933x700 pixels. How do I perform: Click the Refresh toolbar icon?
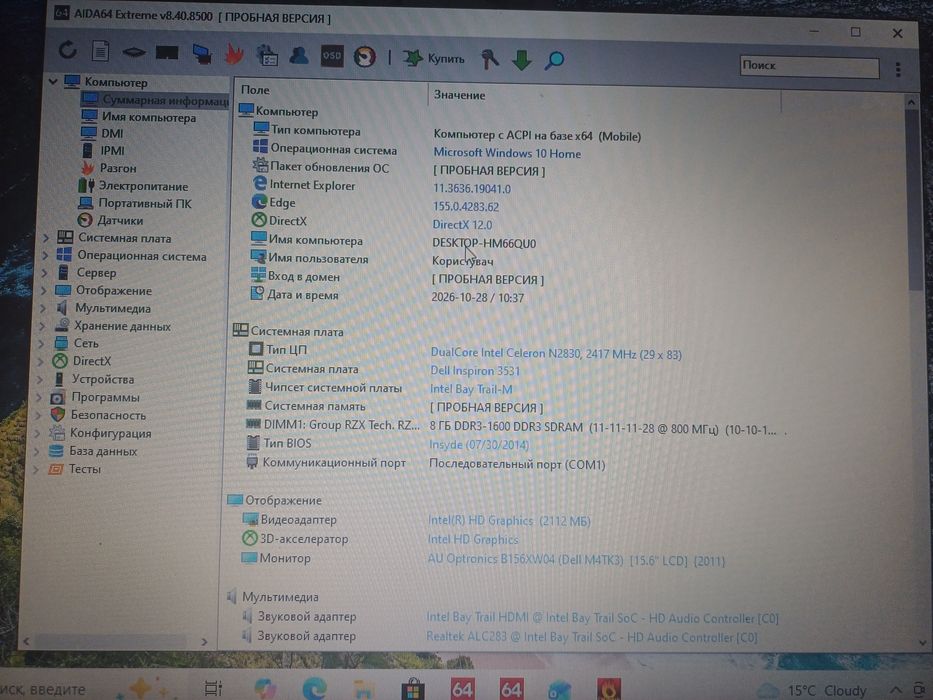68,51
